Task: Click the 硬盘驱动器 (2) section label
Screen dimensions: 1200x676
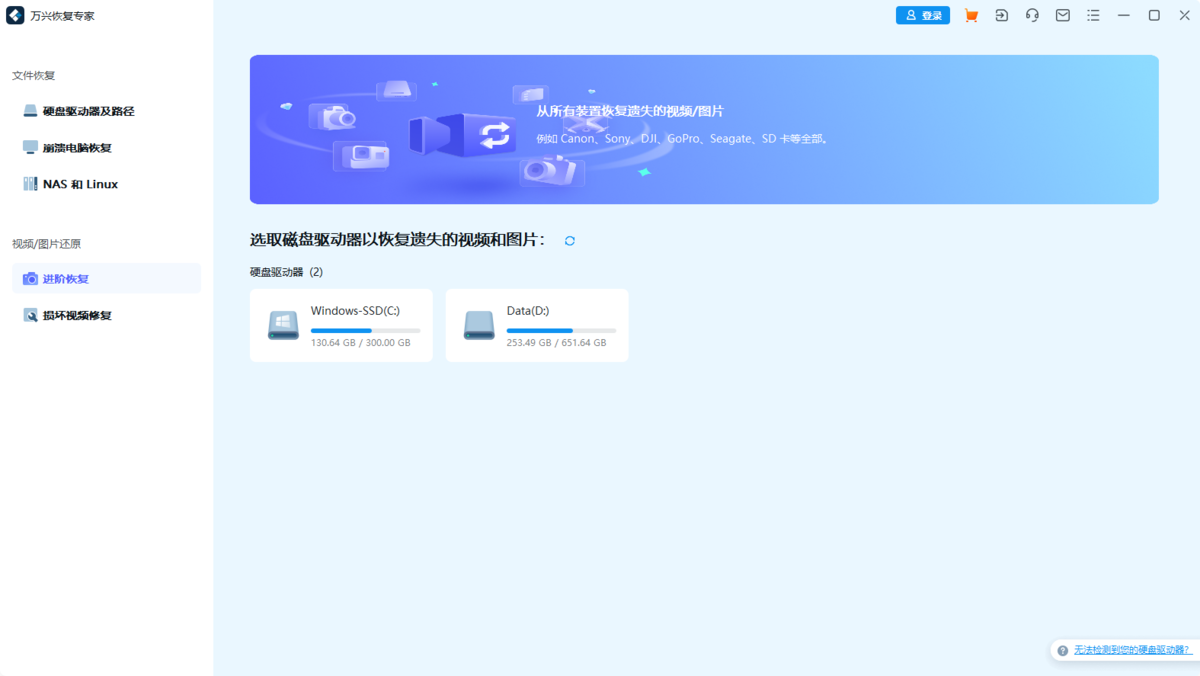Action: click(x=285, y=271)
